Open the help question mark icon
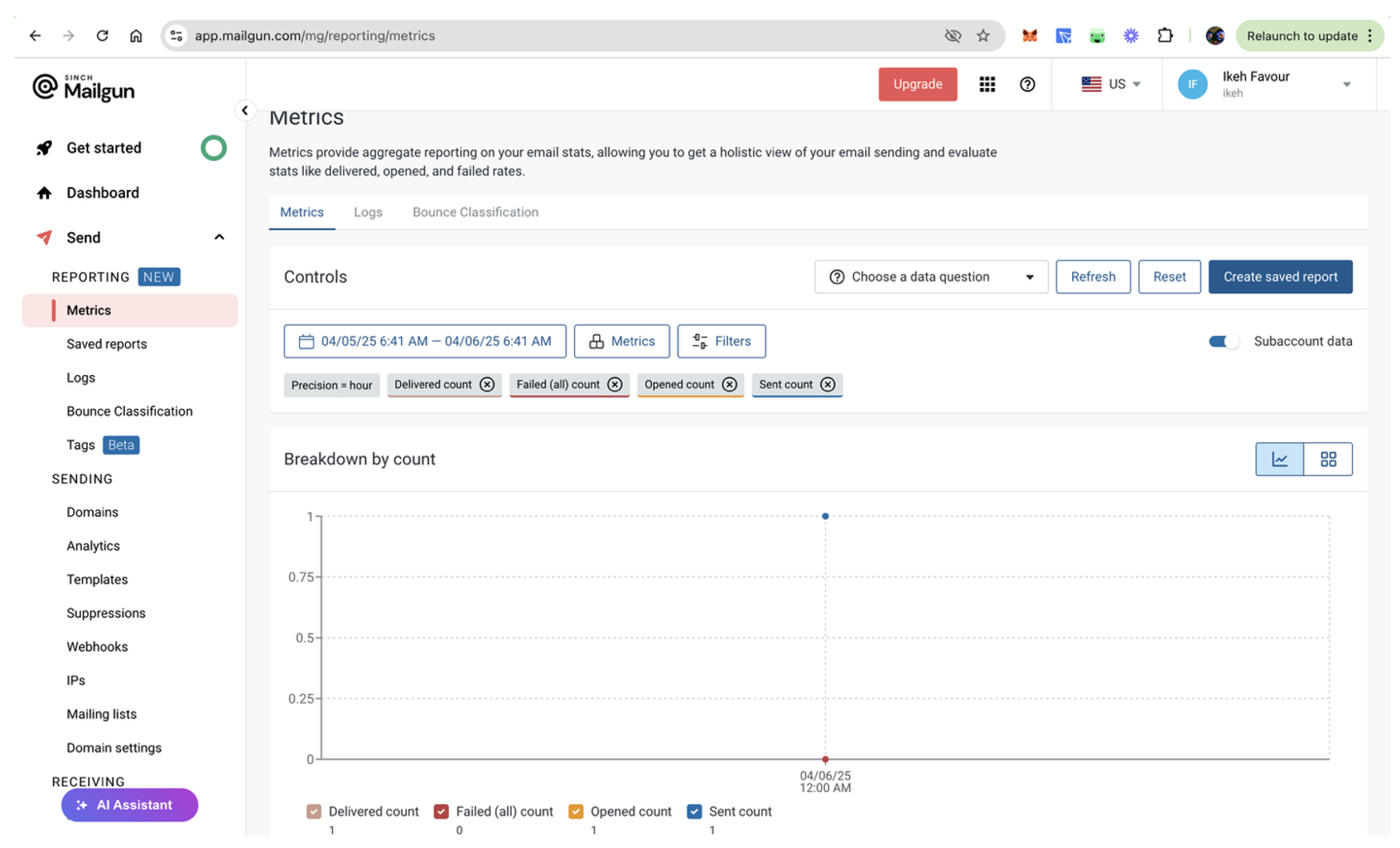Image resolution: width=1400 pixels, height=848 pixels. click(x=1027, y=84)
